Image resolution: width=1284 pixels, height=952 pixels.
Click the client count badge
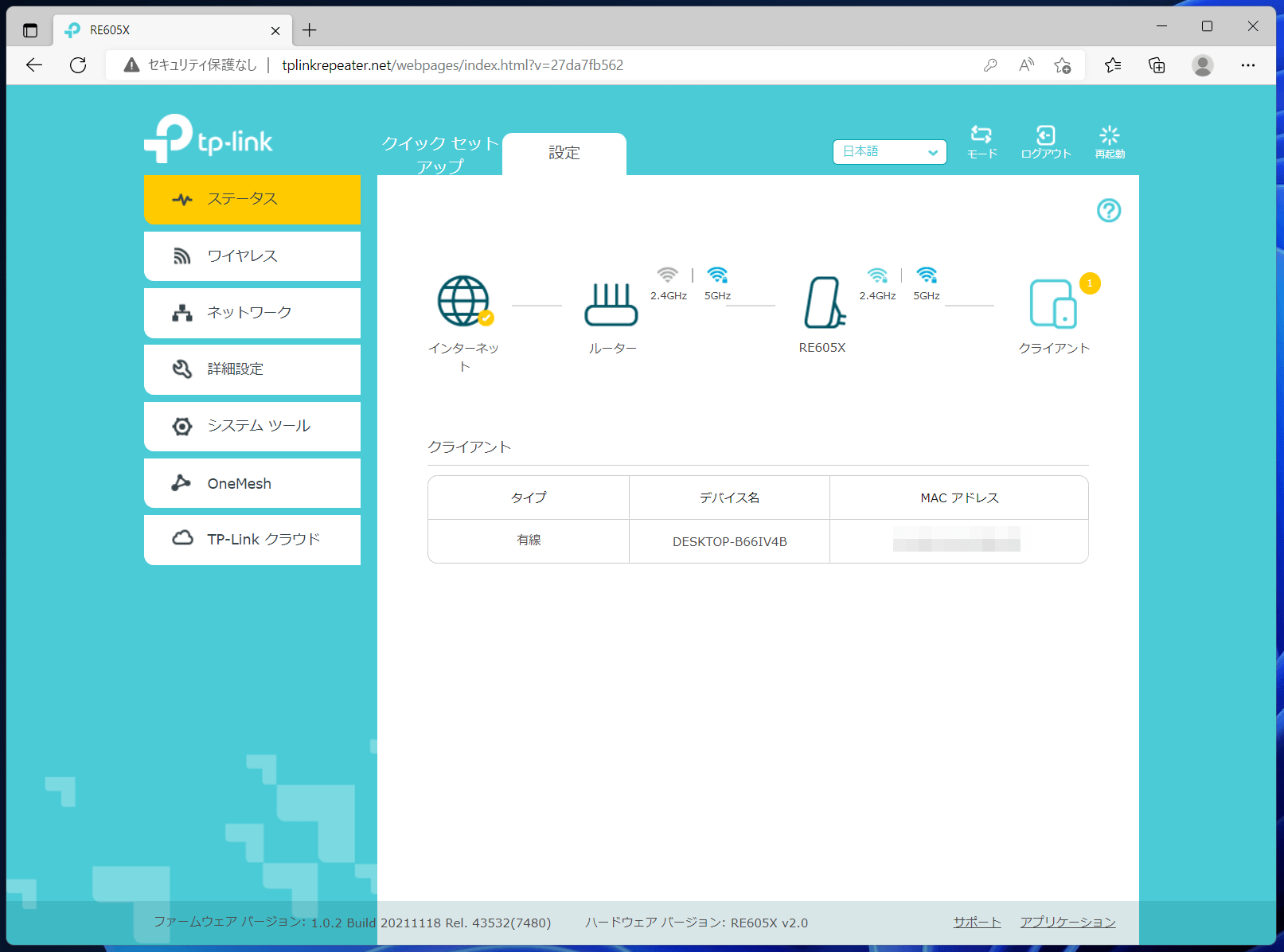coord(1090,283)
